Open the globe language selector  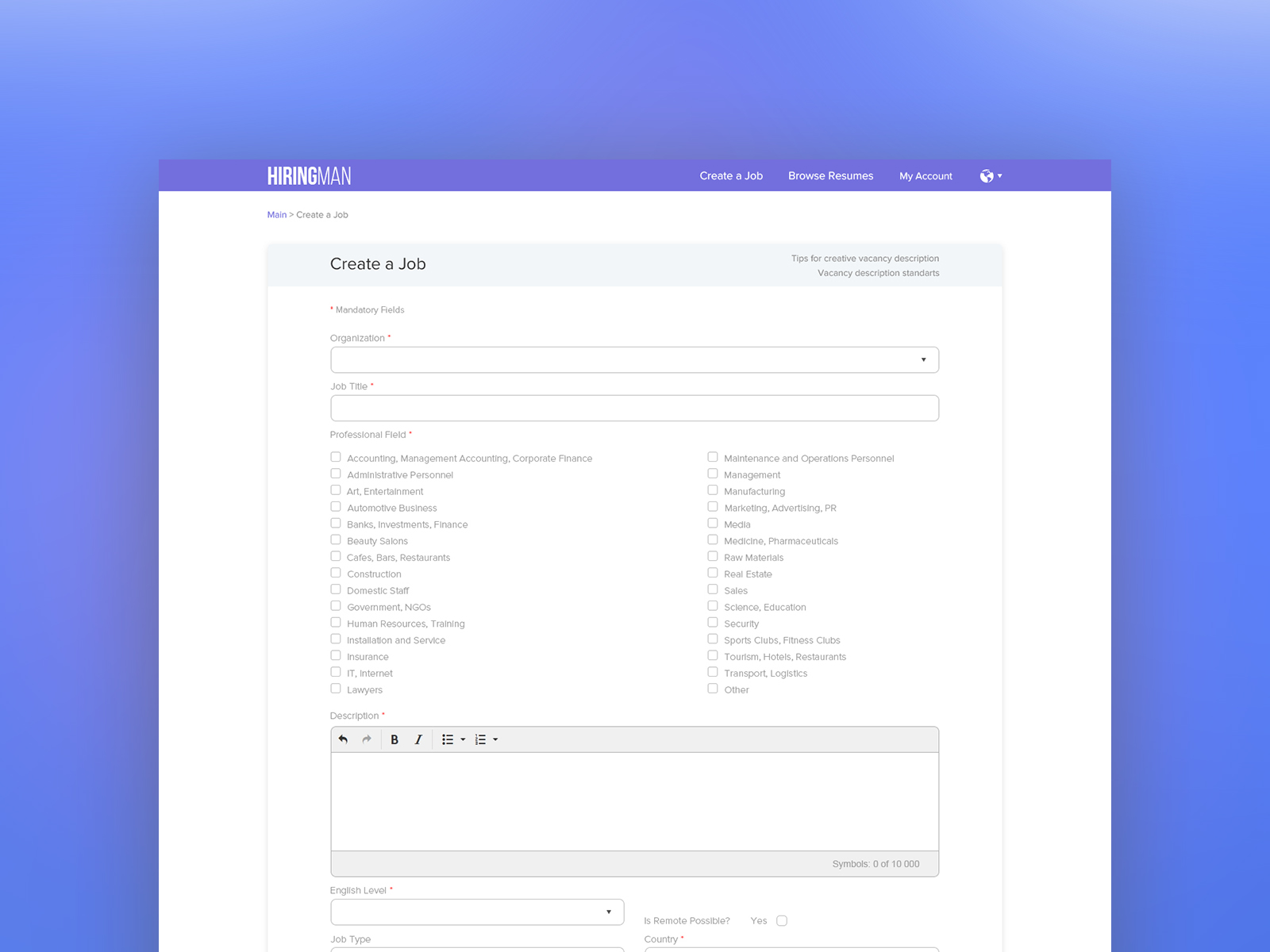(x=987, y=176)
